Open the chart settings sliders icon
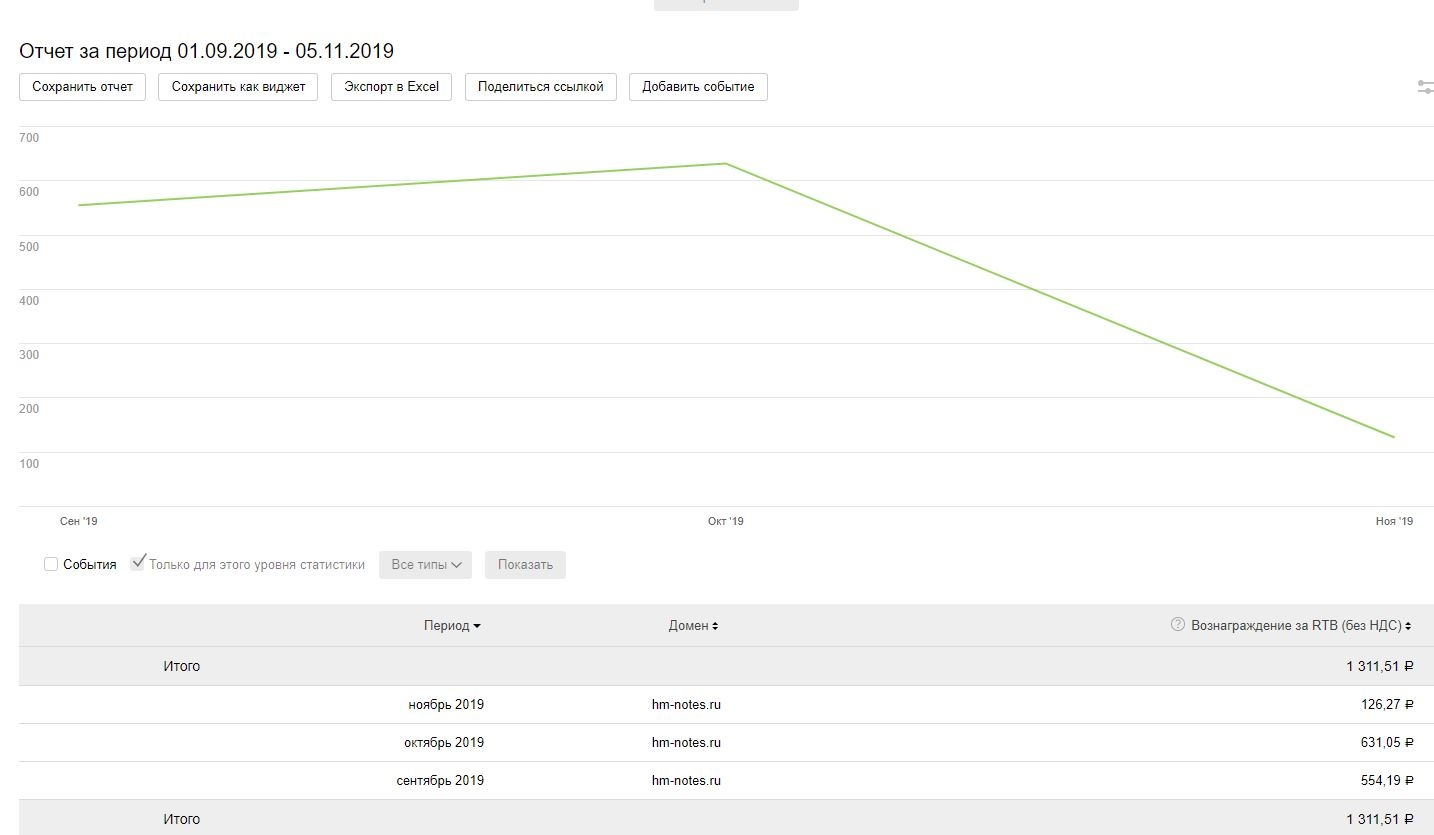The width and height of the screenshot is (1434, 835). [x=1425, y=87]
